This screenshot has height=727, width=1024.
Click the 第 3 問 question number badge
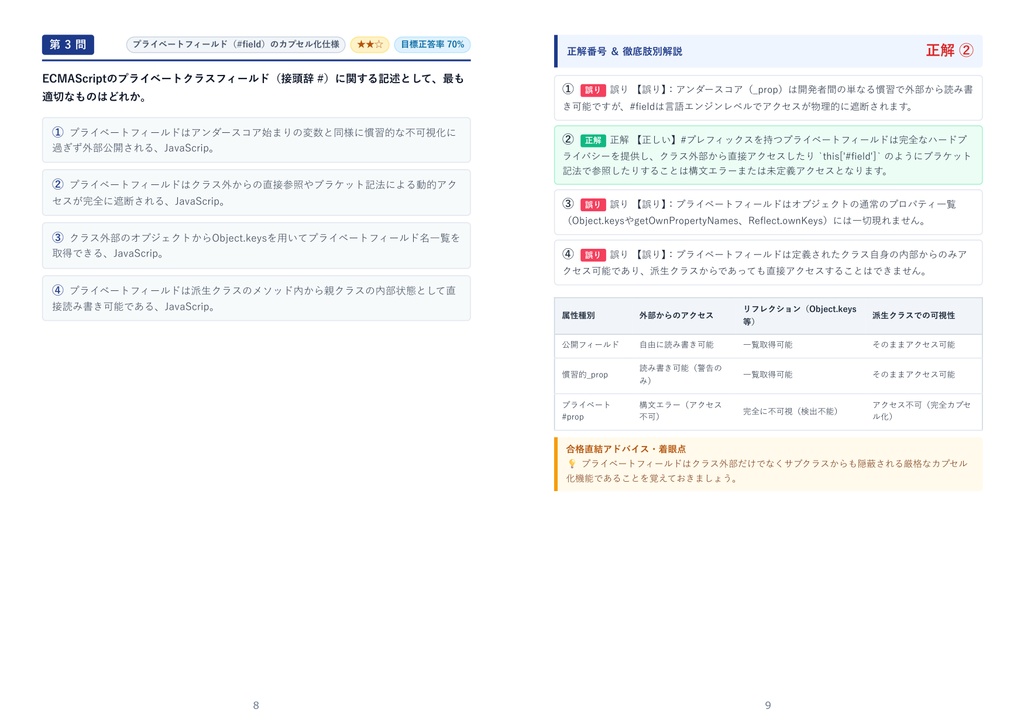pyautogui.click(x=68, y=44)
